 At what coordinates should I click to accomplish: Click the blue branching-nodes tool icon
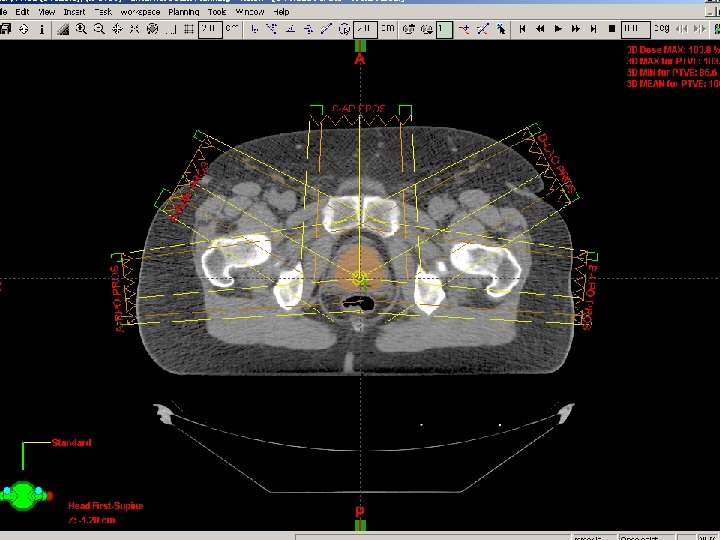pyautogui.click(x=272, y=29)
